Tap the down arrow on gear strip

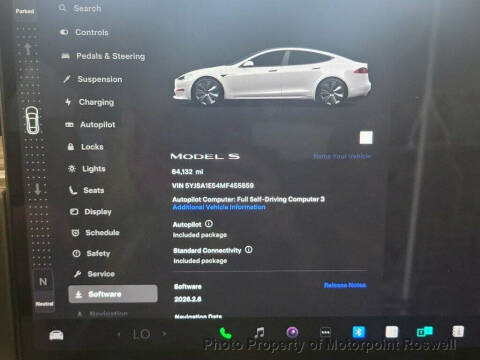(x=37, y=189)
